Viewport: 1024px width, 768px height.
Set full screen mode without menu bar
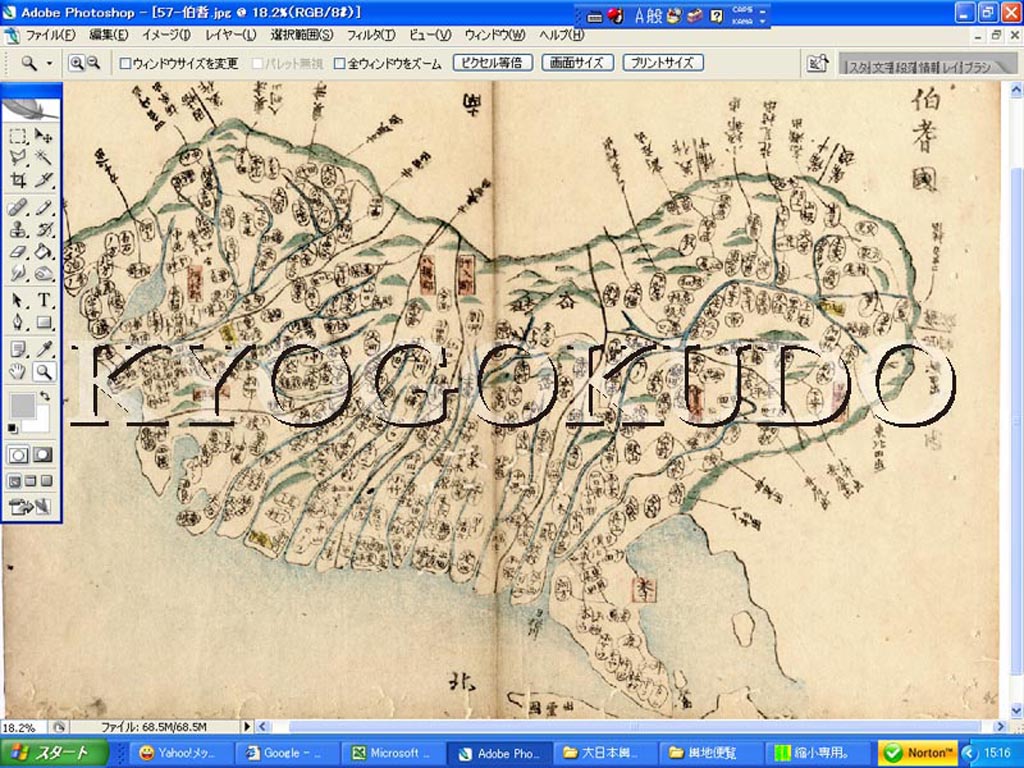46,481
